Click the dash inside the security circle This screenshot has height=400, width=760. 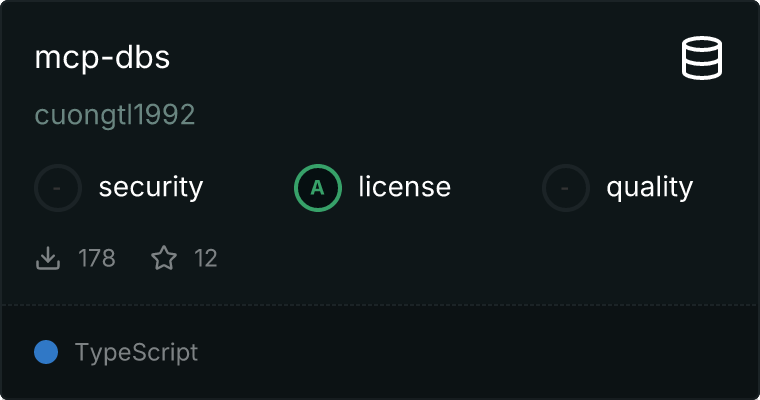[x=58, y=187]
